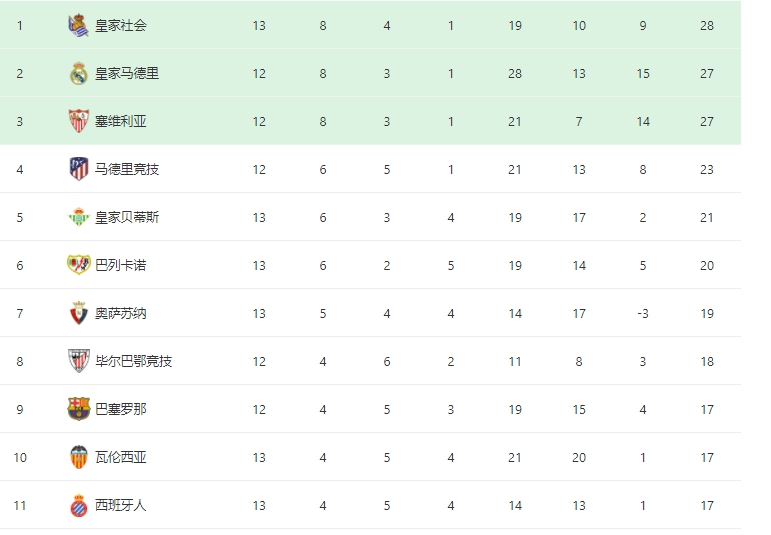Screen dimensions: 771x535
Task: Select goal difference -3 in Osasuna row
Action: 643,313
